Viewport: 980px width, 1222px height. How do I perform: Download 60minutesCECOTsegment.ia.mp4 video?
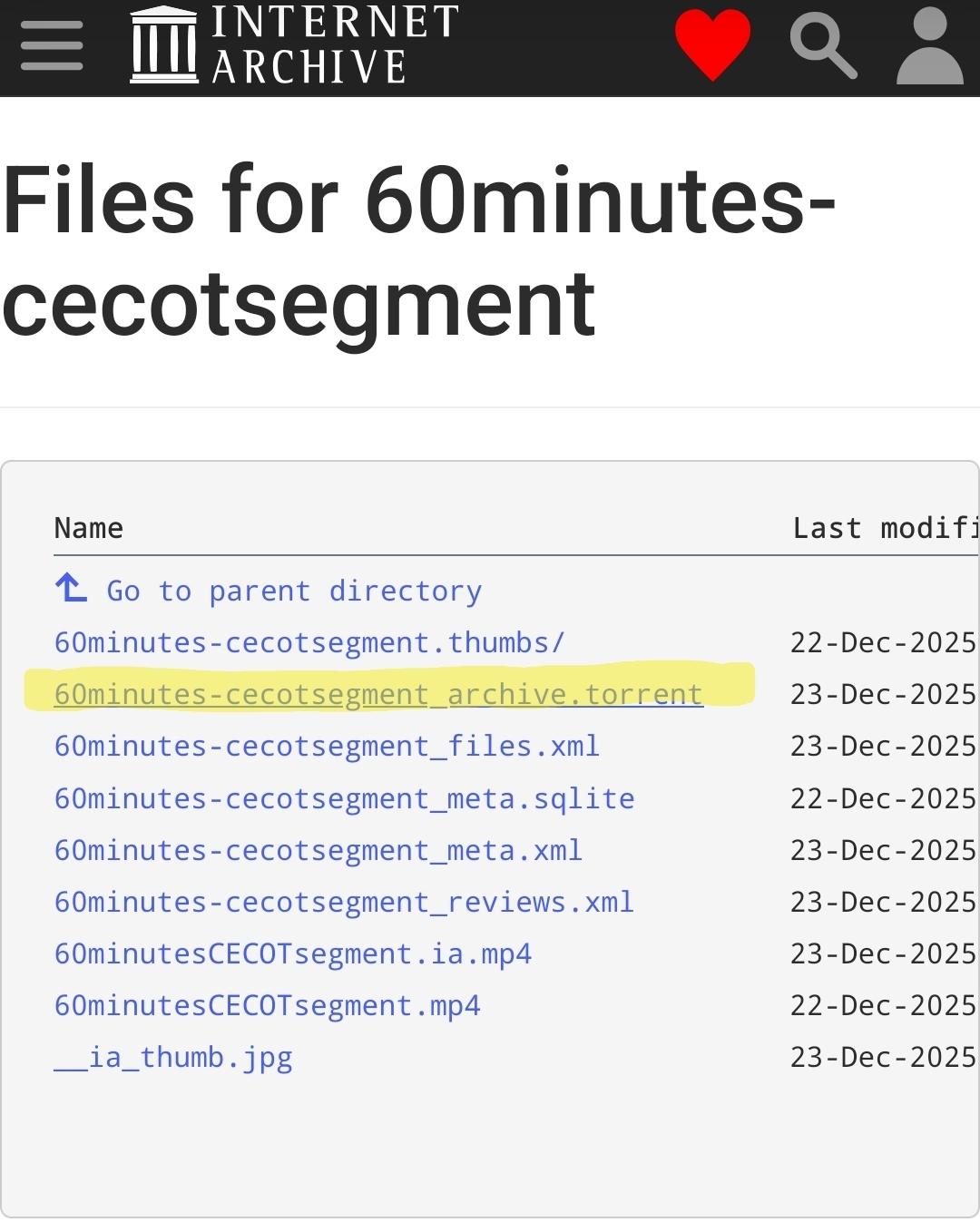coord(292,953)
